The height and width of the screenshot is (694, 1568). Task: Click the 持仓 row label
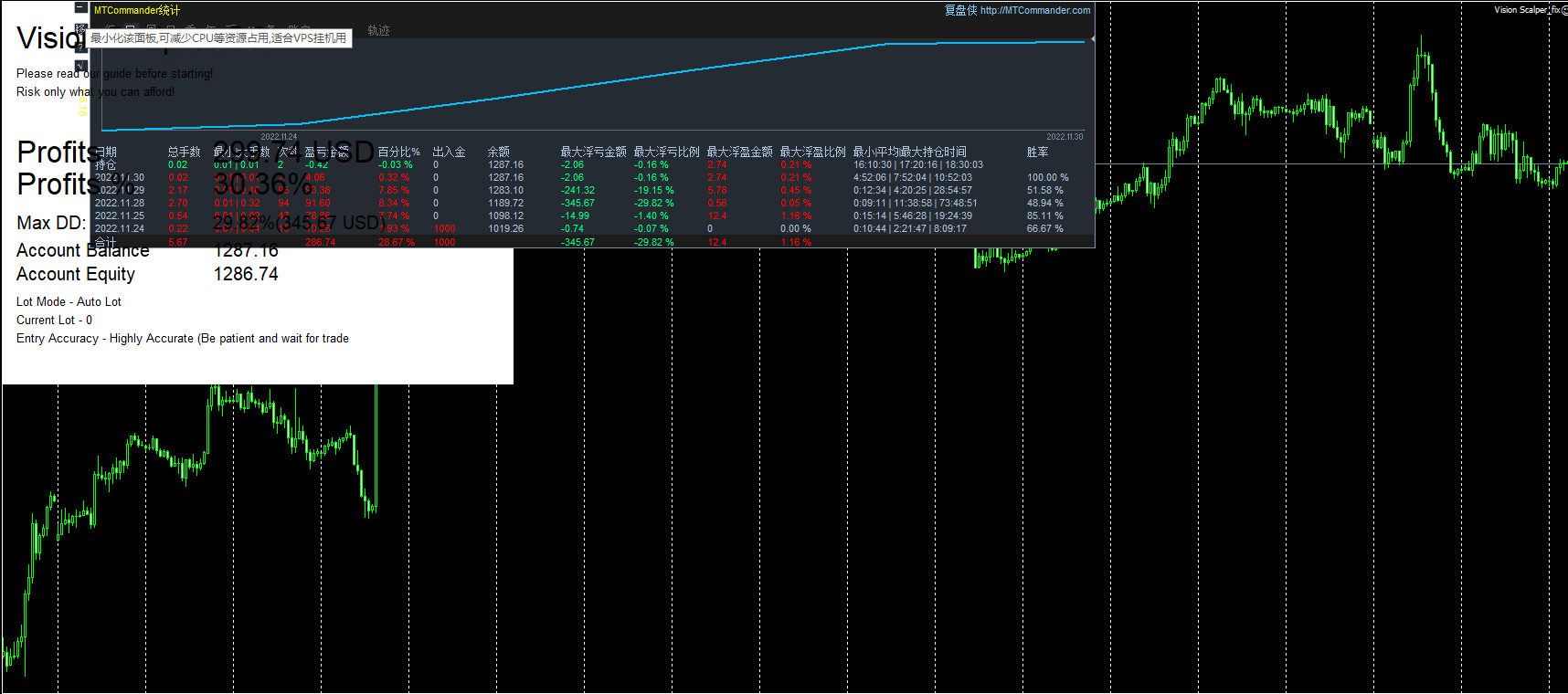(106, 164)
